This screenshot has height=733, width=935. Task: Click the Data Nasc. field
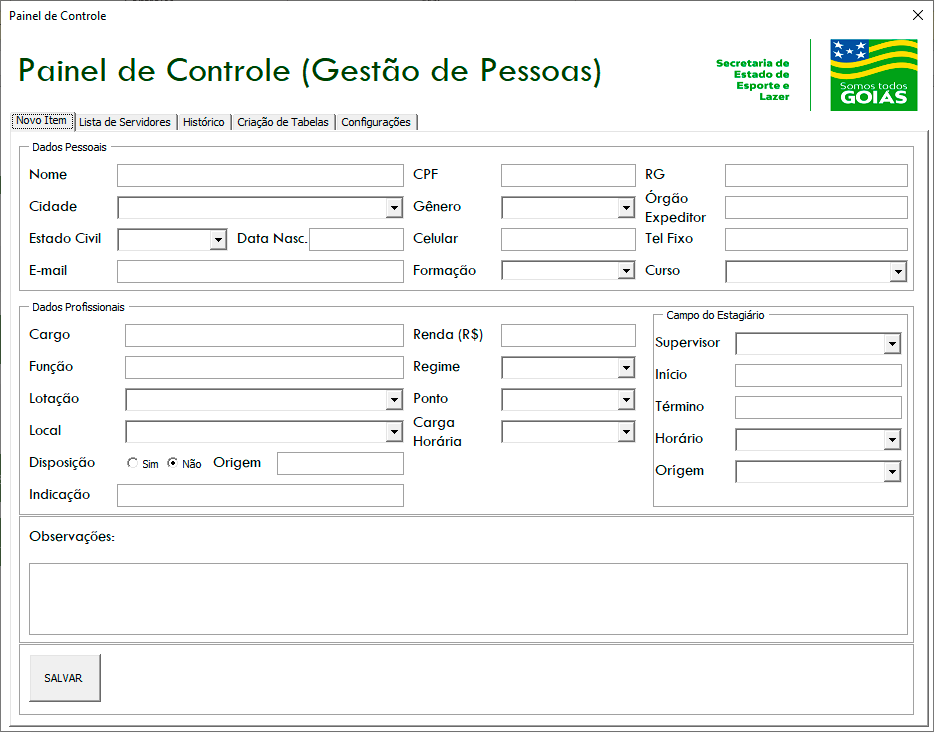tap(357, 240)
